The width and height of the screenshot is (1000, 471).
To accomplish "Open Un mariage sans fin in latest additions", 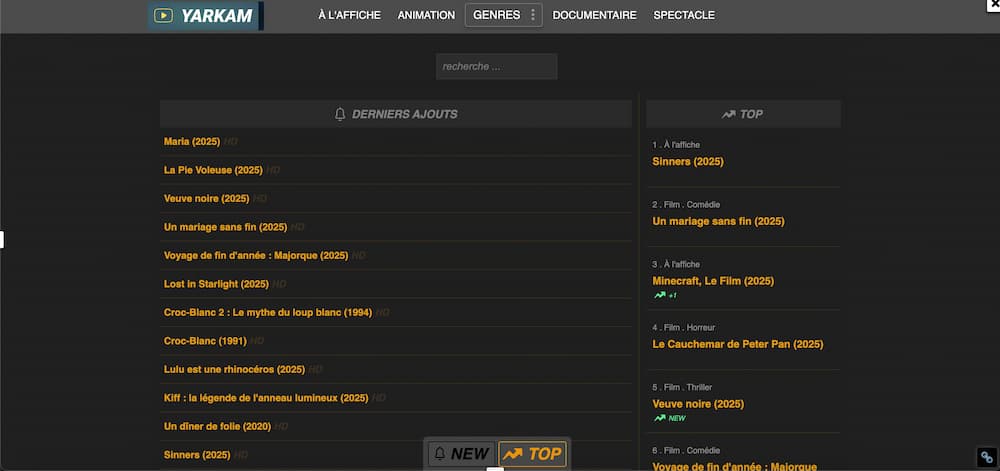I will point(226,227).
